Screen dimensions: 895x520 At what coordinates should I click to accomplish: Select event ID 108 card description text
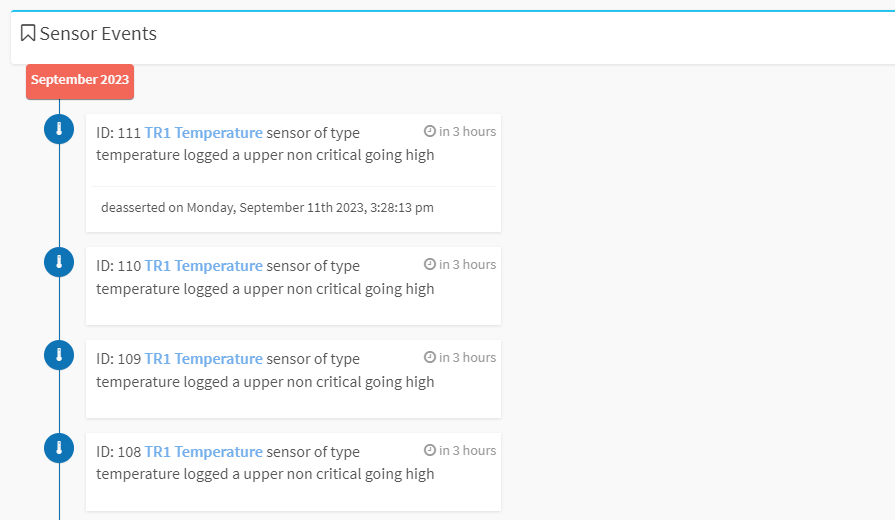click(x=265, y=463)
